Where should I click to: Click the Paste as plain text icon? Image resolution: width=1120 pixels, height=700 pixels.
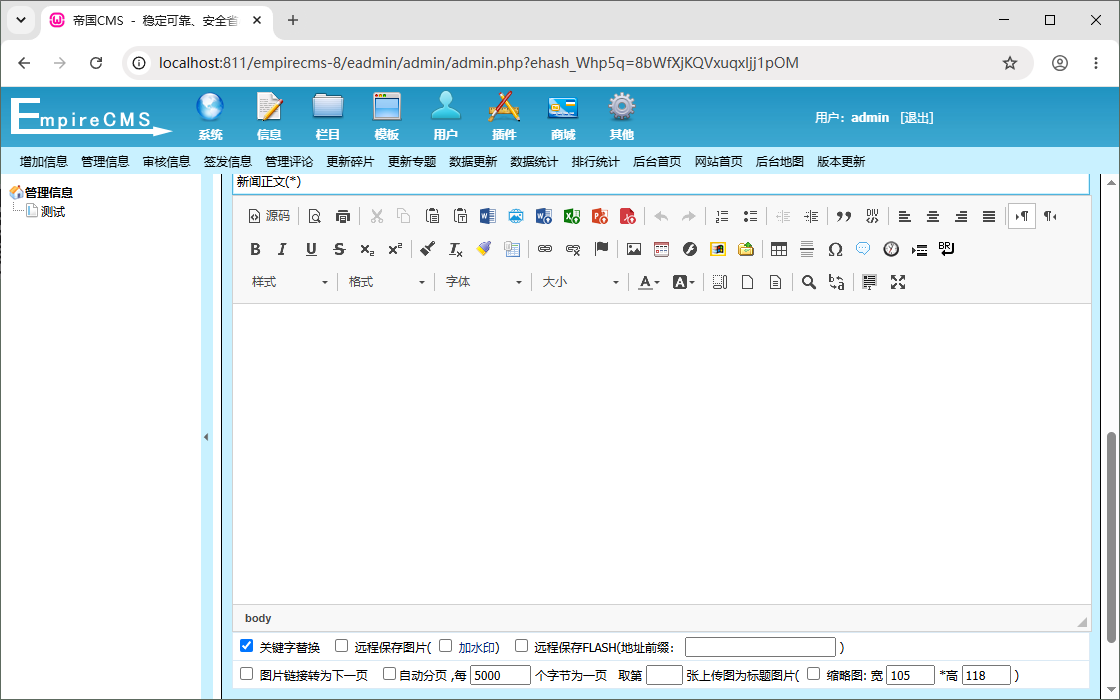tap(461, 216)
